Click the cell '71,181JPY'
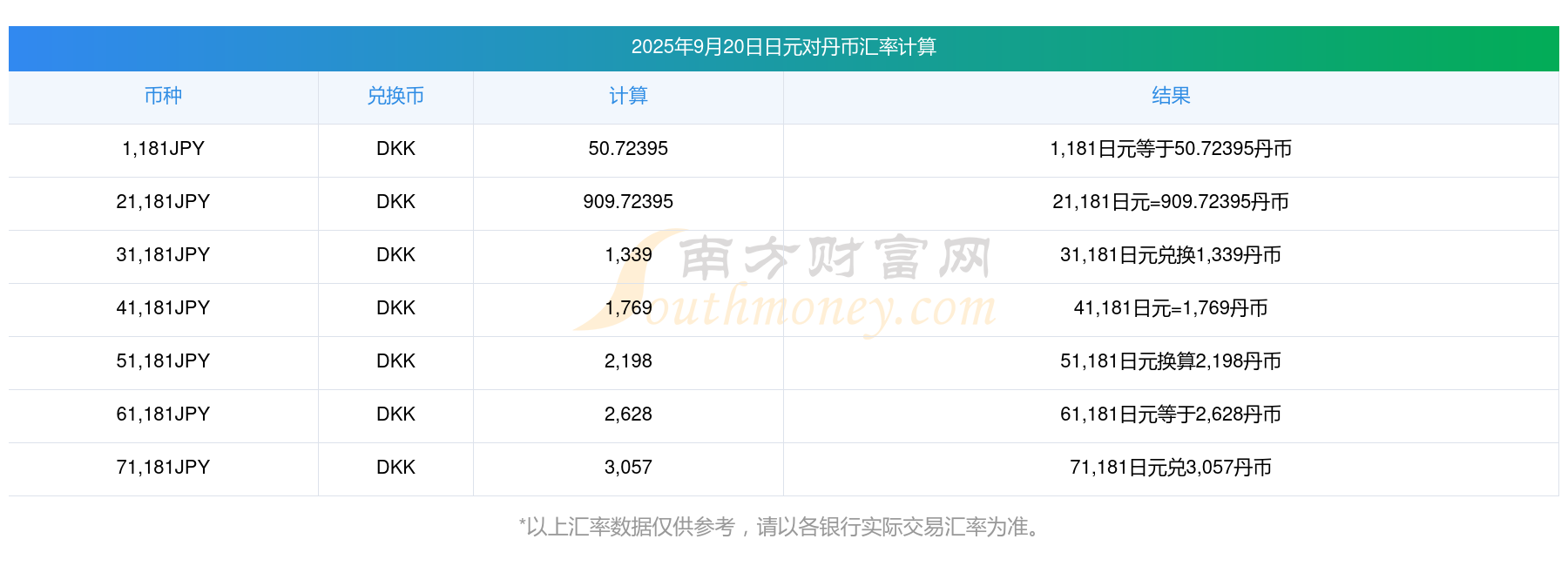 163,468
